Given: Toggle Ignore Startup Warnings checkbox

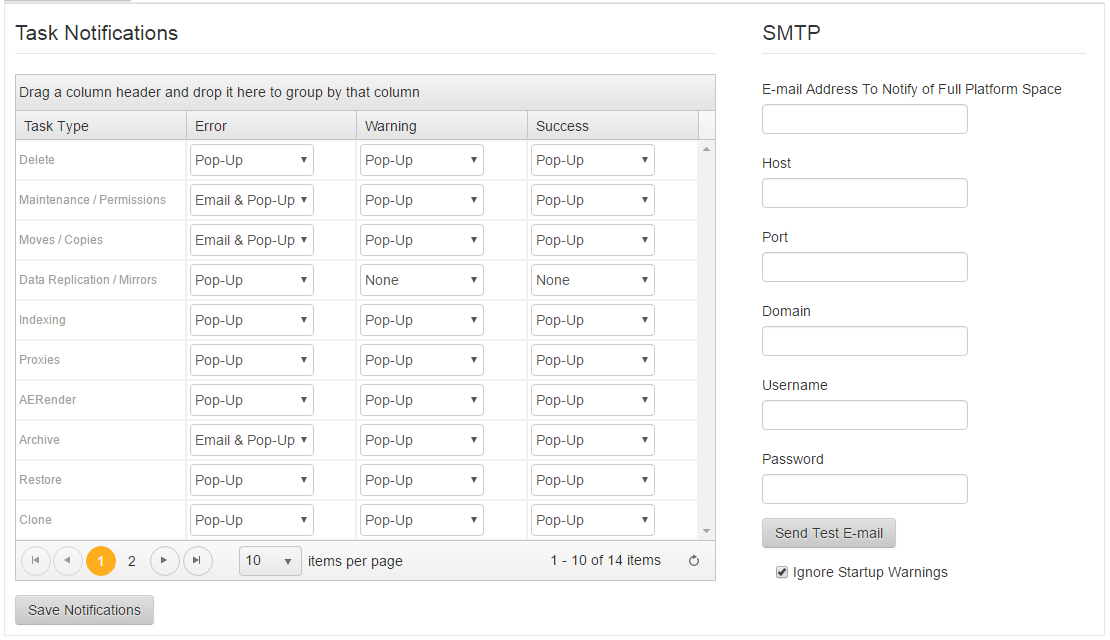Looking at the screenshot, I should (x=782, y=572).
